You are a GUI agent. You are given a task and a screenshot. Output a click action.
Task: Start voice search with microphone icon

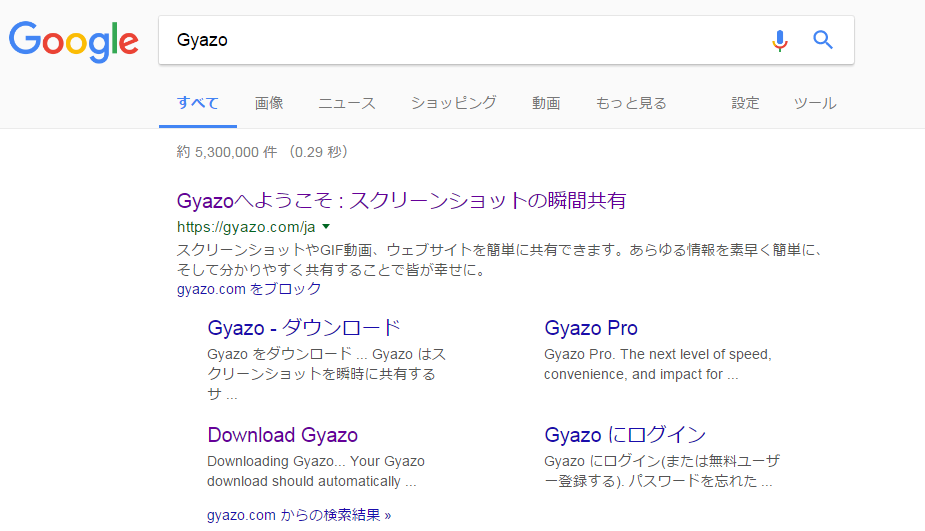point(779,40)
